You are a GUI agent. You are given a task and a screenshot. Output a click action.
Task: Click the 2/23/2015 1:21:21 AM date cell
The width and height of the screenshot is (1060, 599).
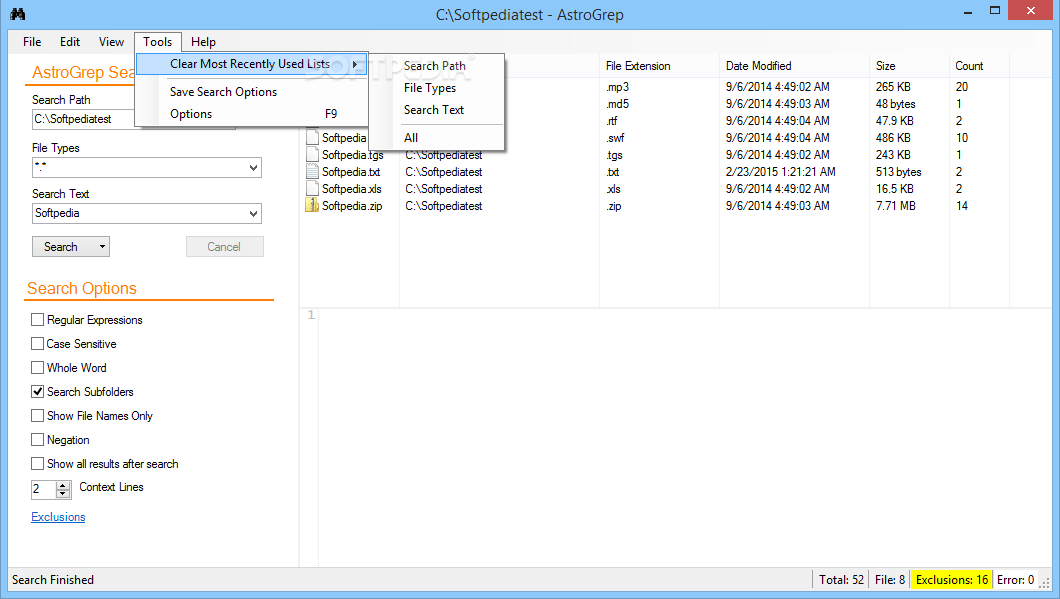pyautogui.click(x=781, y=172)
